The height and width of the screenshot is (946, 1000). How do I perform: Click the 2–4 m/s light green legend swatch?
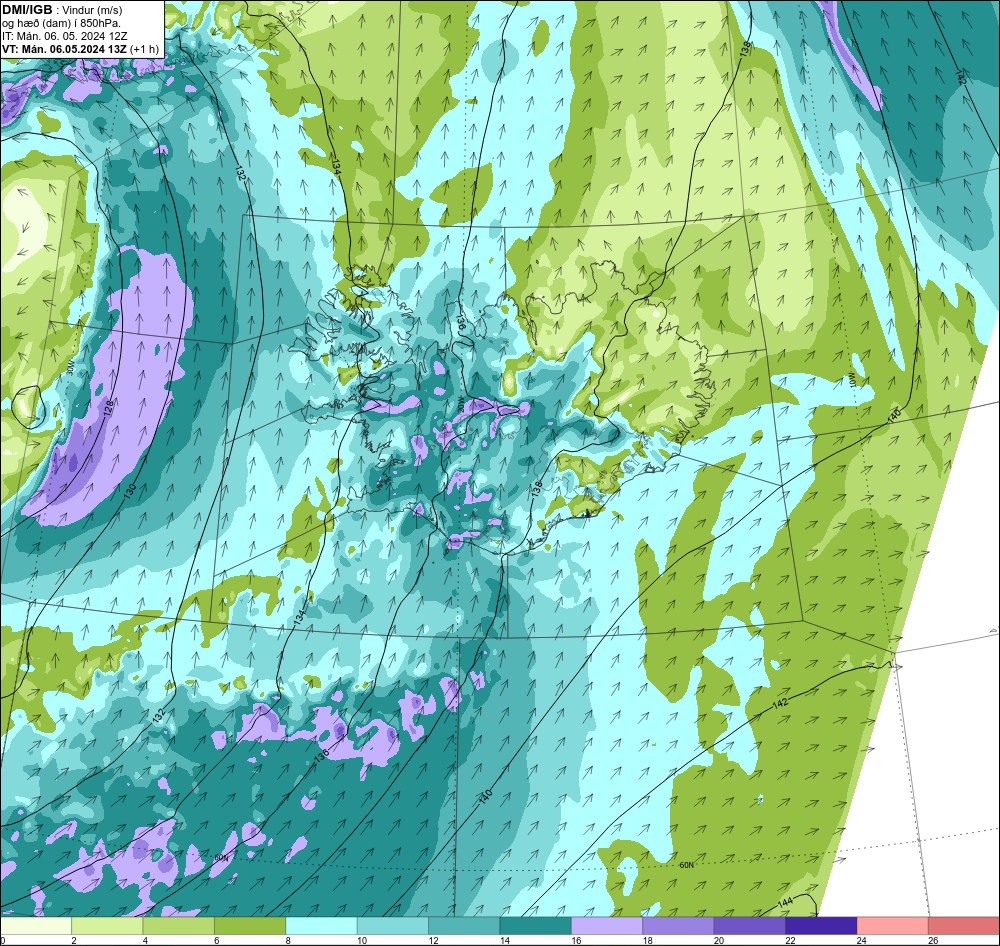tap(107, 926)
